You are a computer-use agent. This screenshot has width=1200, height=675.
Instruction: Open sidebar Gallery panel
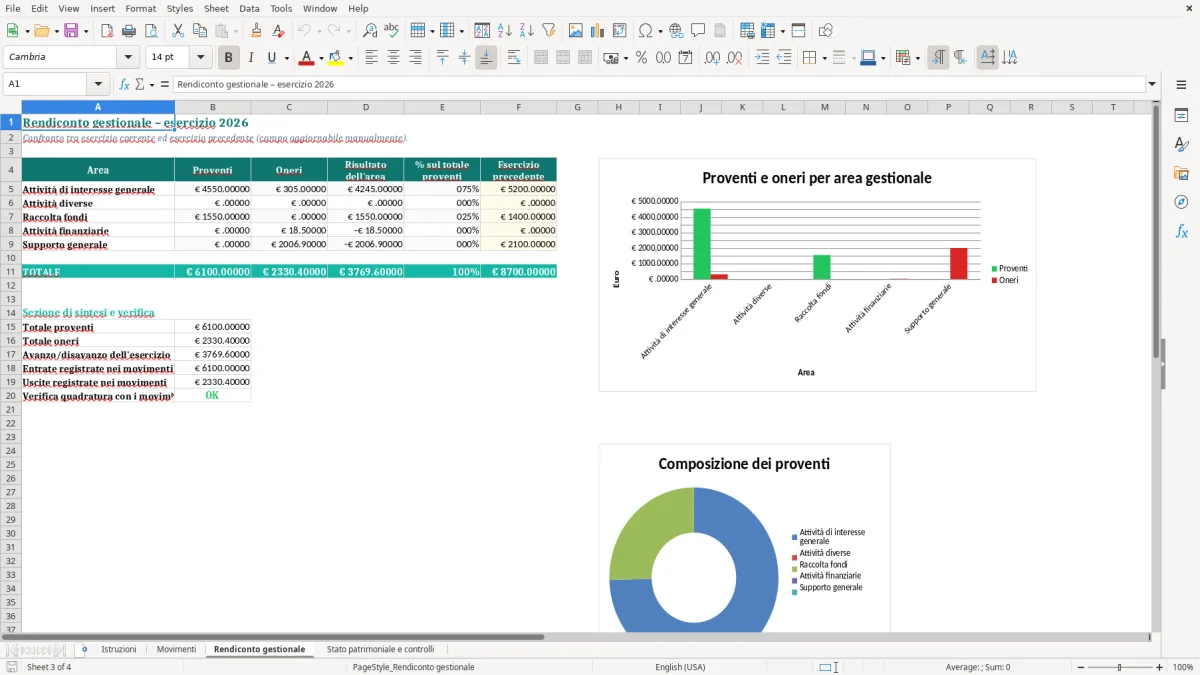(1181, 173)
